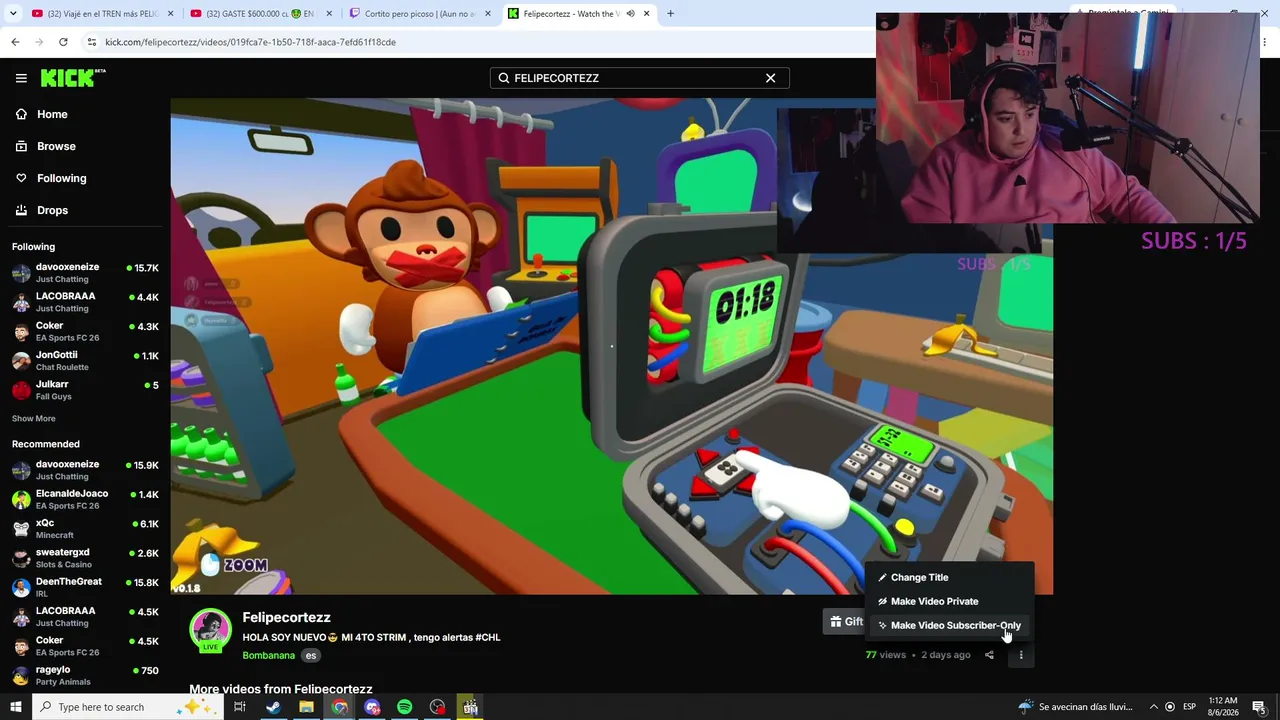Open the taskbar clock and calendar
Screen dimensions: 1280x720
tap(1223, 707)
